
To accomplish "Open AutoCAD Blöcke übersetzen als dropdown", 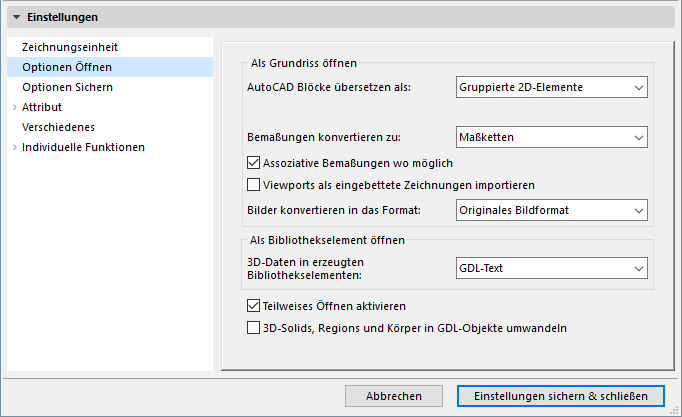I will click(551, 87).
